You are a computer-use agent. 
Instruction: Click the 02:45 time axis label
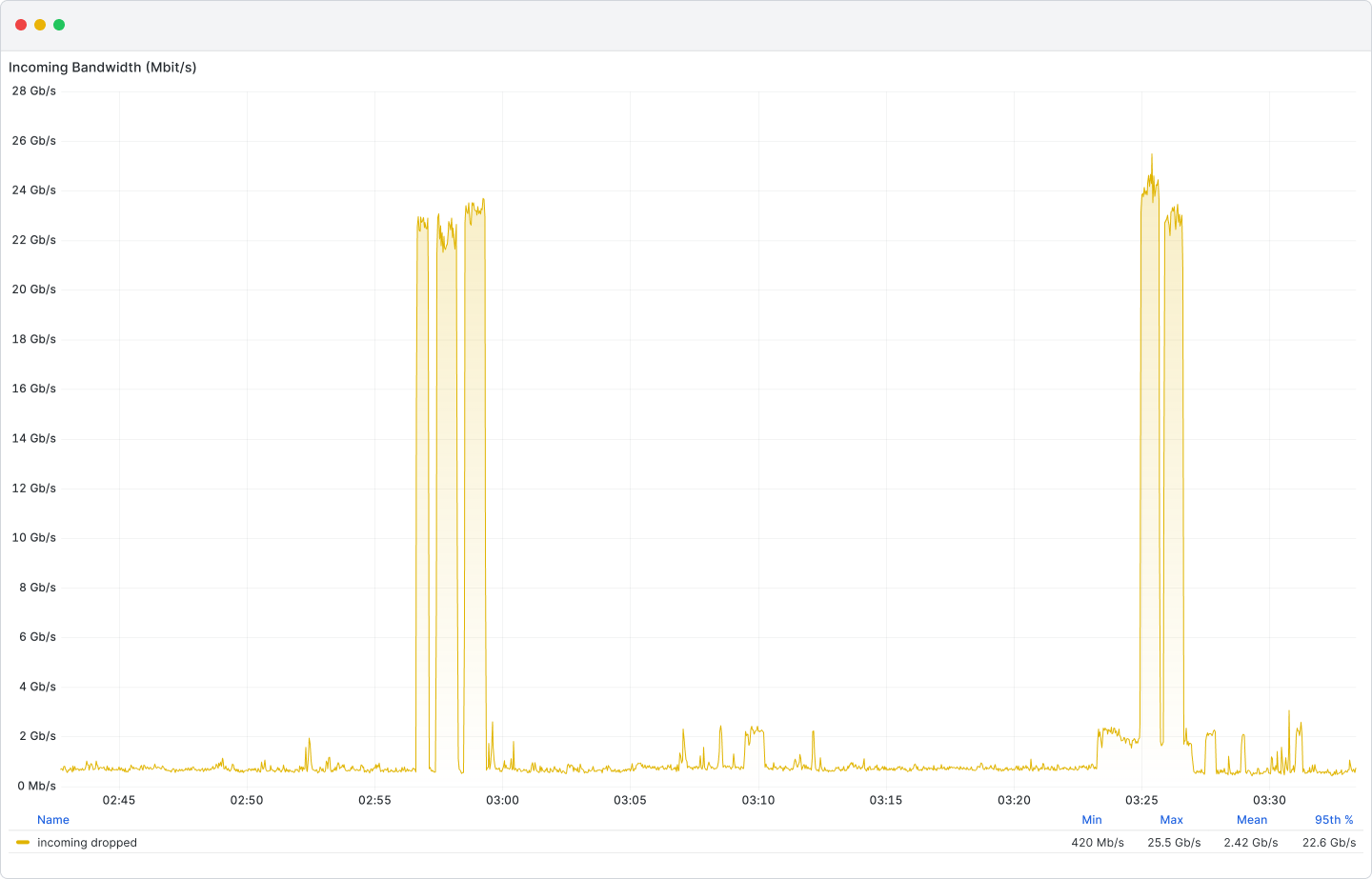tap(119, 800)
